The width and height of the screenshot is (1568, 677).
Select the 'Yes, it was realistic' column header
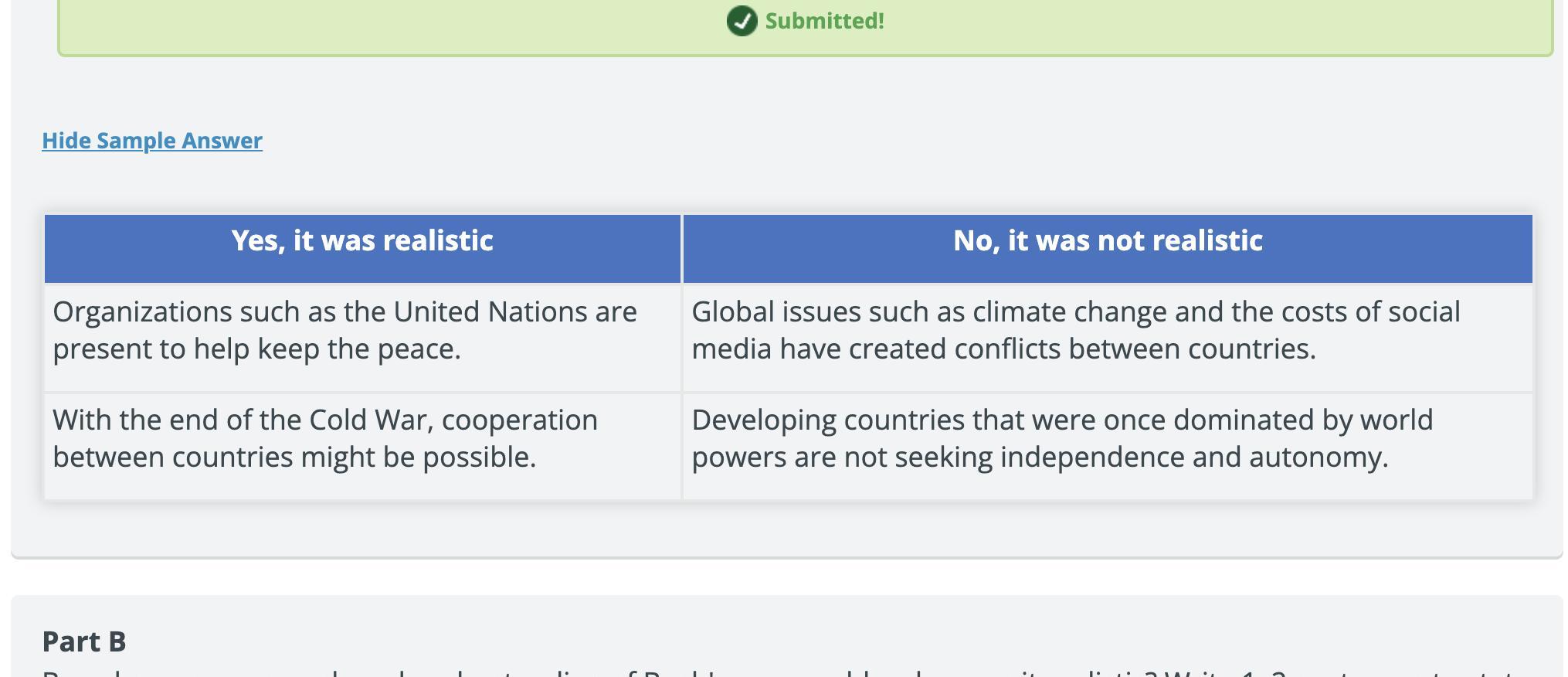point(362,241)
